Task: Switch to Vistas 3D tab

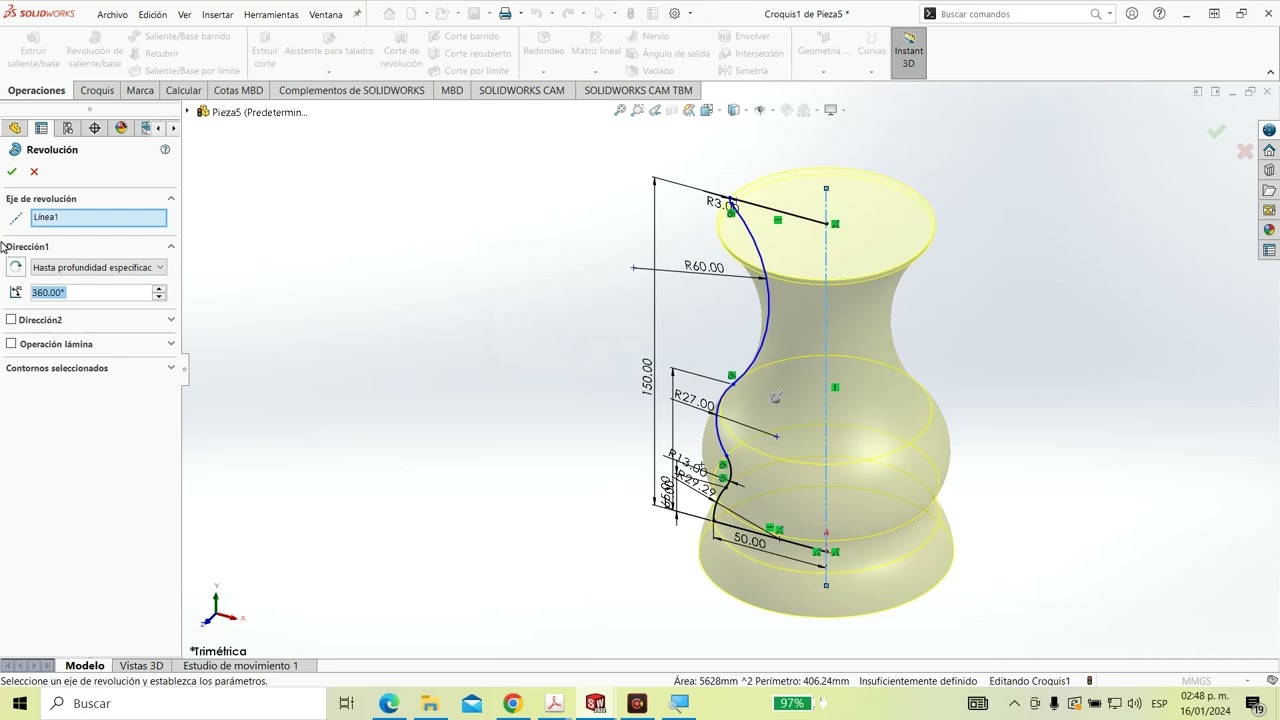Action: [x=141, y=665]
